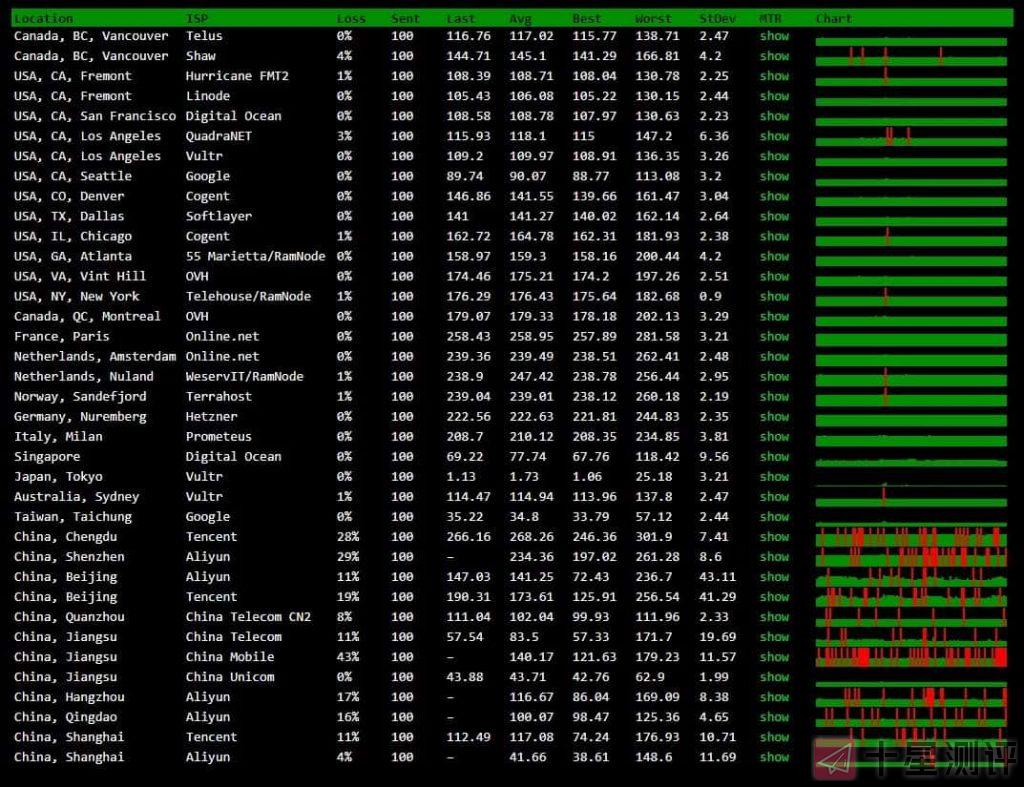Click show link for Google Taichung
The image size is (1024, 787).
pos(774,517)
